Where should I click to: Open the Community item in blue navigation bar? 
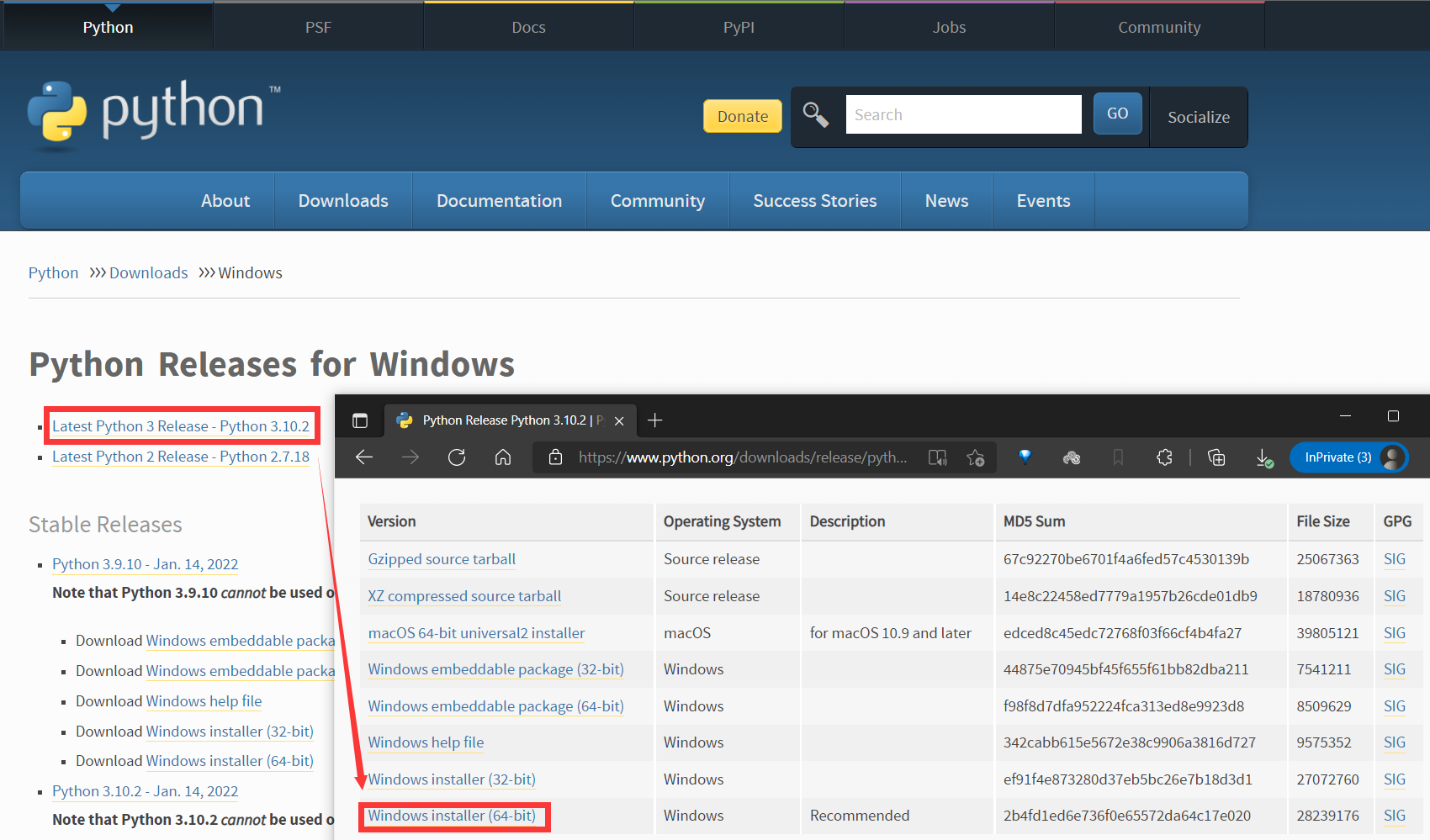(x=658, y=200)
